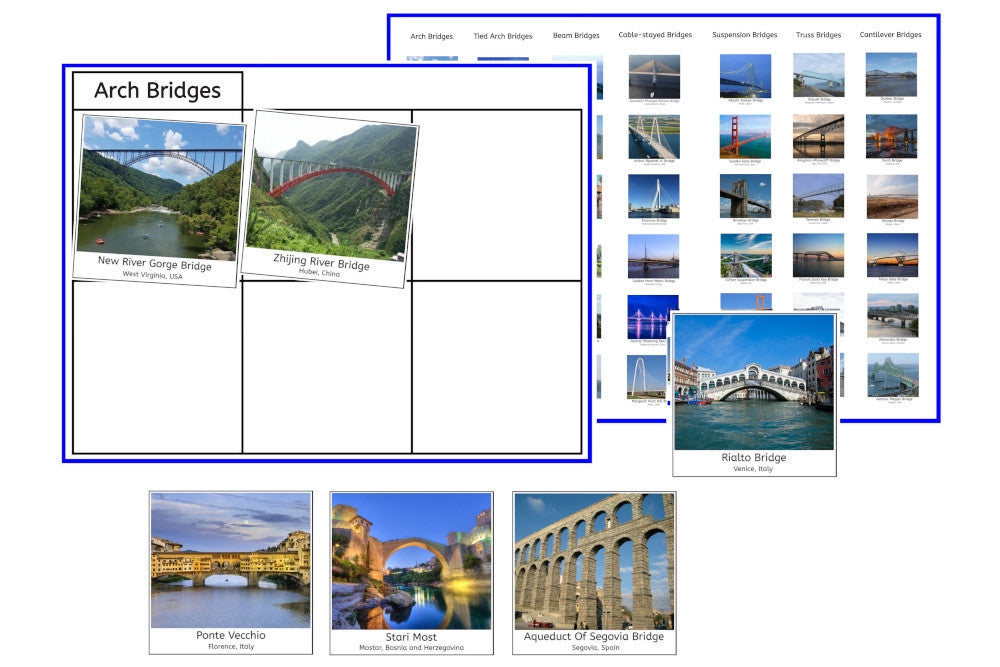This screenshot has width=1000, height=667.
Task: Click the Truss Bridges column heading
Action: 818,35
